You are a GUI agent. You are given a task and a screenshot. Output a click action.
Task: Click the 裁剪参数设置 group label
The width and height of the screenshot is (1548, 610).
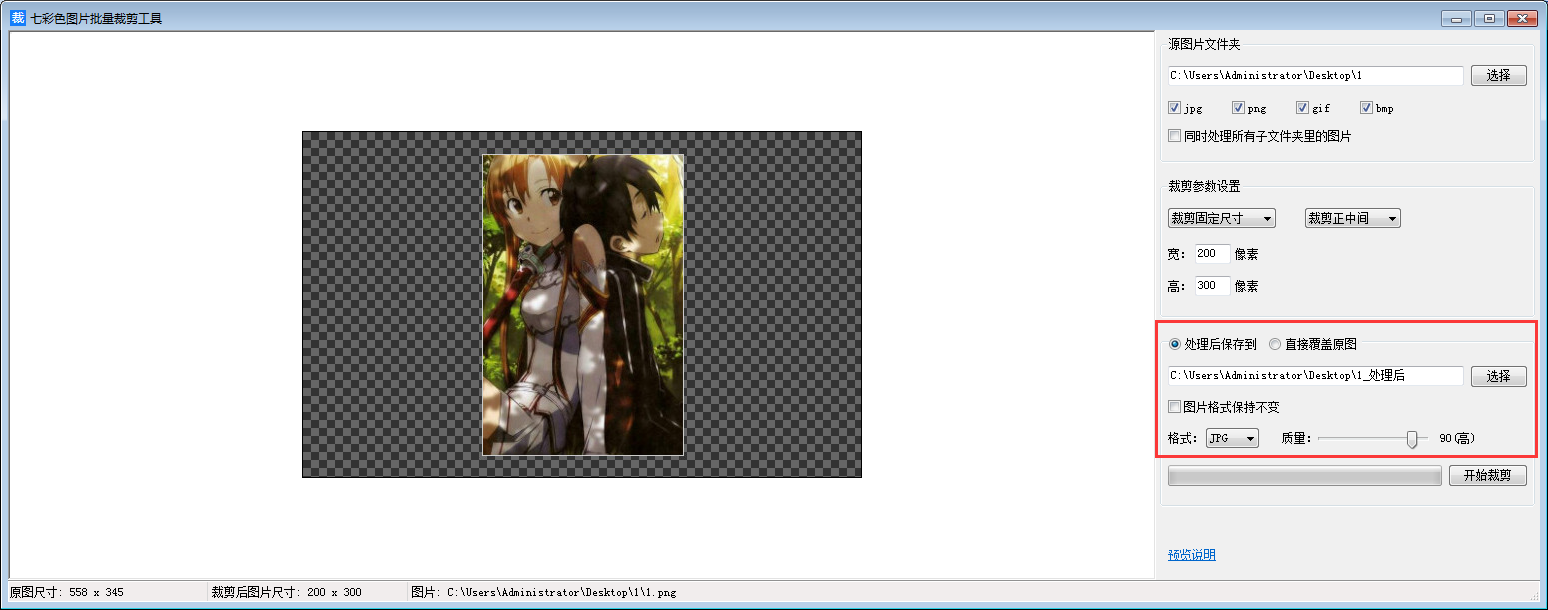(x=1204, y=186)
